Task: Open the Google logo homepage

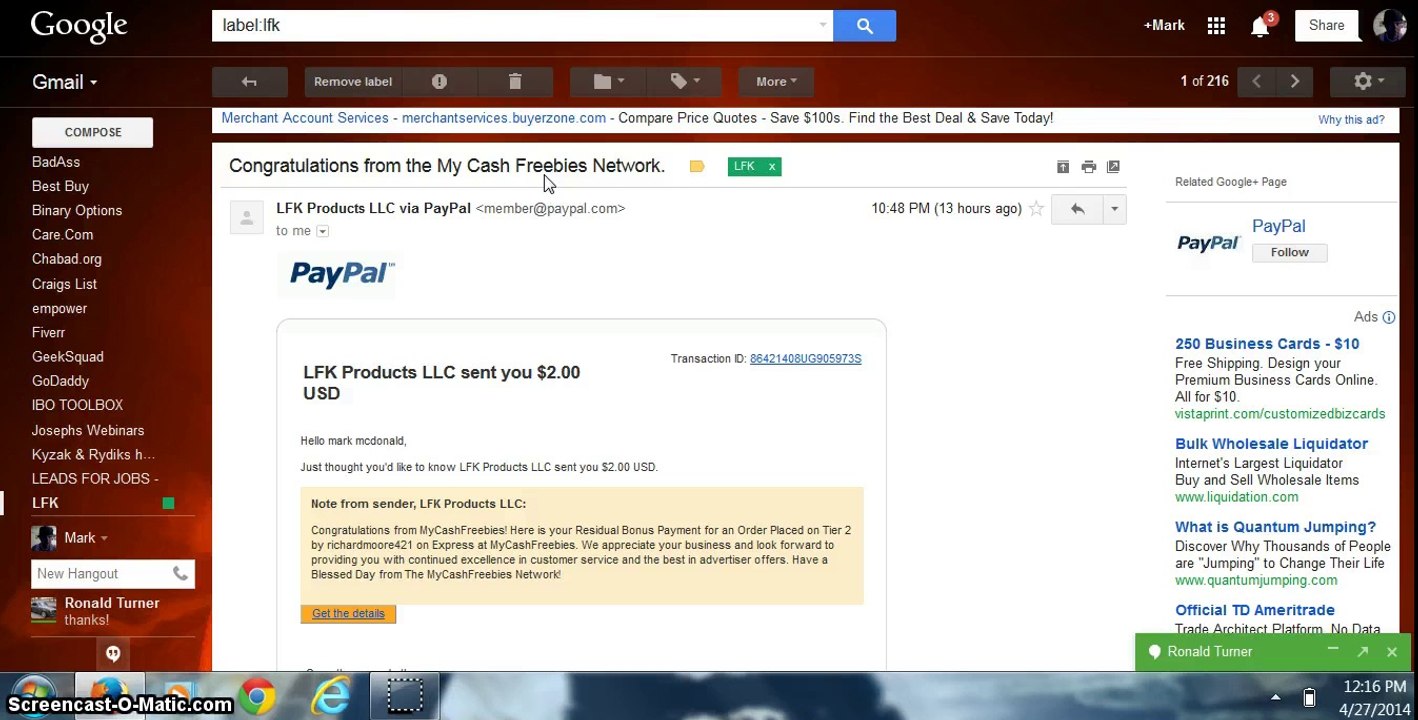Action: coord(79,27)
